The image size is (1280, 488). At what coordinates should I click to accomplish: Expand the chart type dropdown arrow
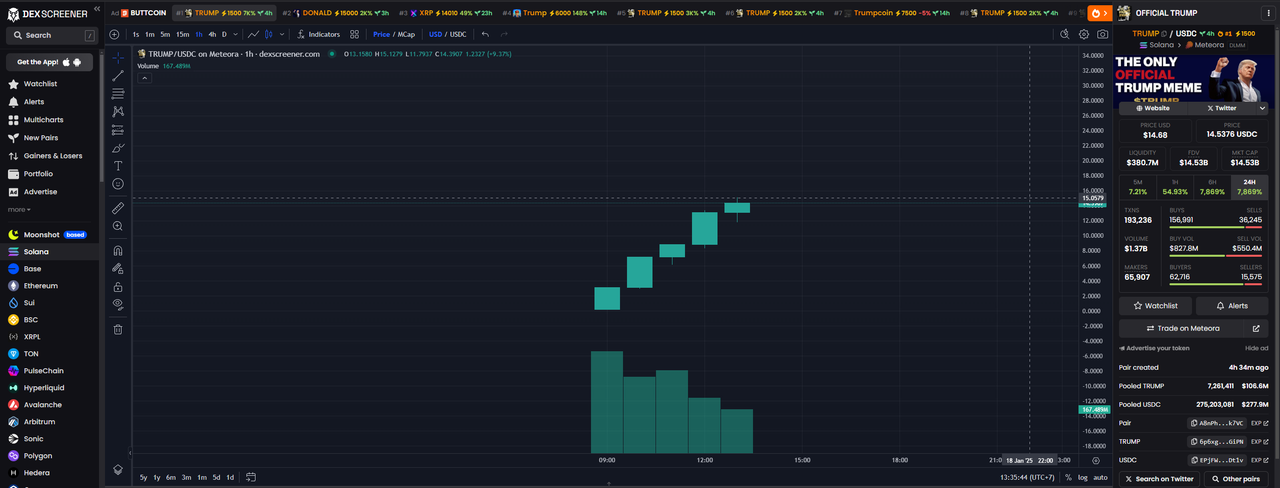(282, 34)
